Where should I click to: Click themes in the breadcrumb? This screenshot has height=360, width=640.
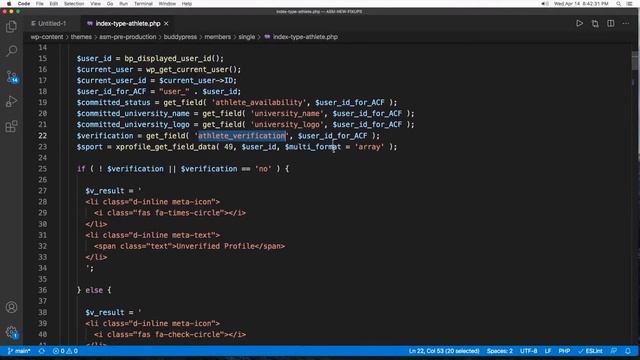click(81, 37)
